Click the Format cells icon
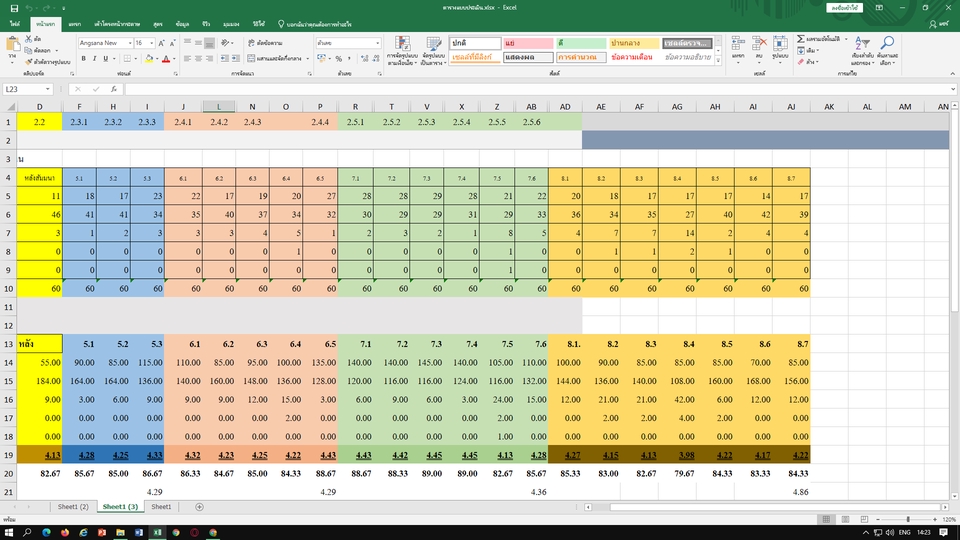Screen dimensions: 960x540 click(x=780, y=44)
